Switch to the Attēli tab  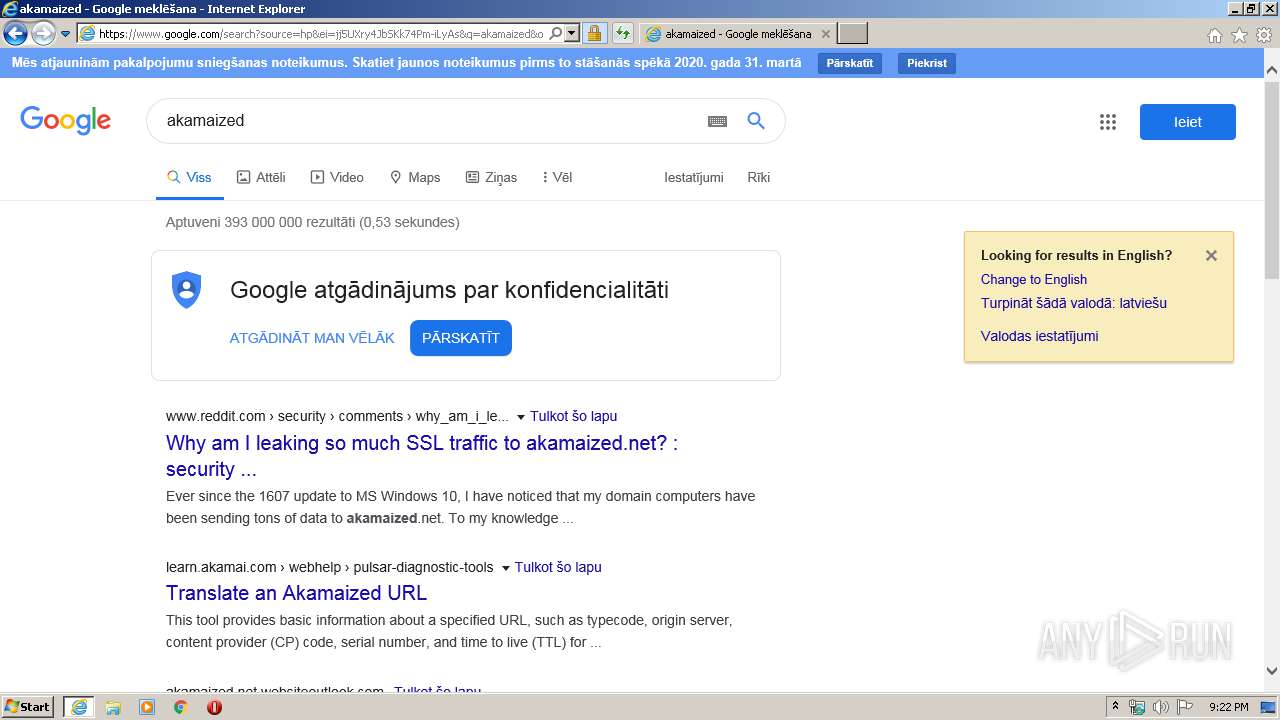tap(261, 177)
